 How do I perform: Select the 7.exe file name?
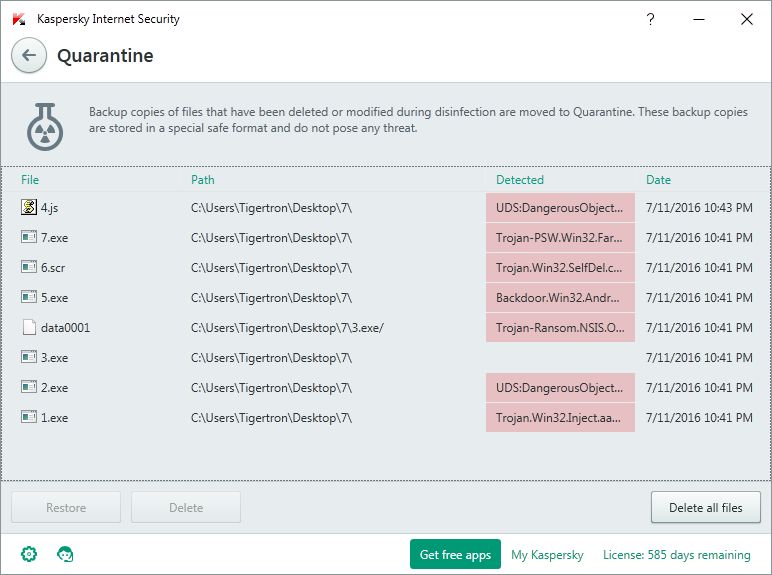click(x=55, y=238)
